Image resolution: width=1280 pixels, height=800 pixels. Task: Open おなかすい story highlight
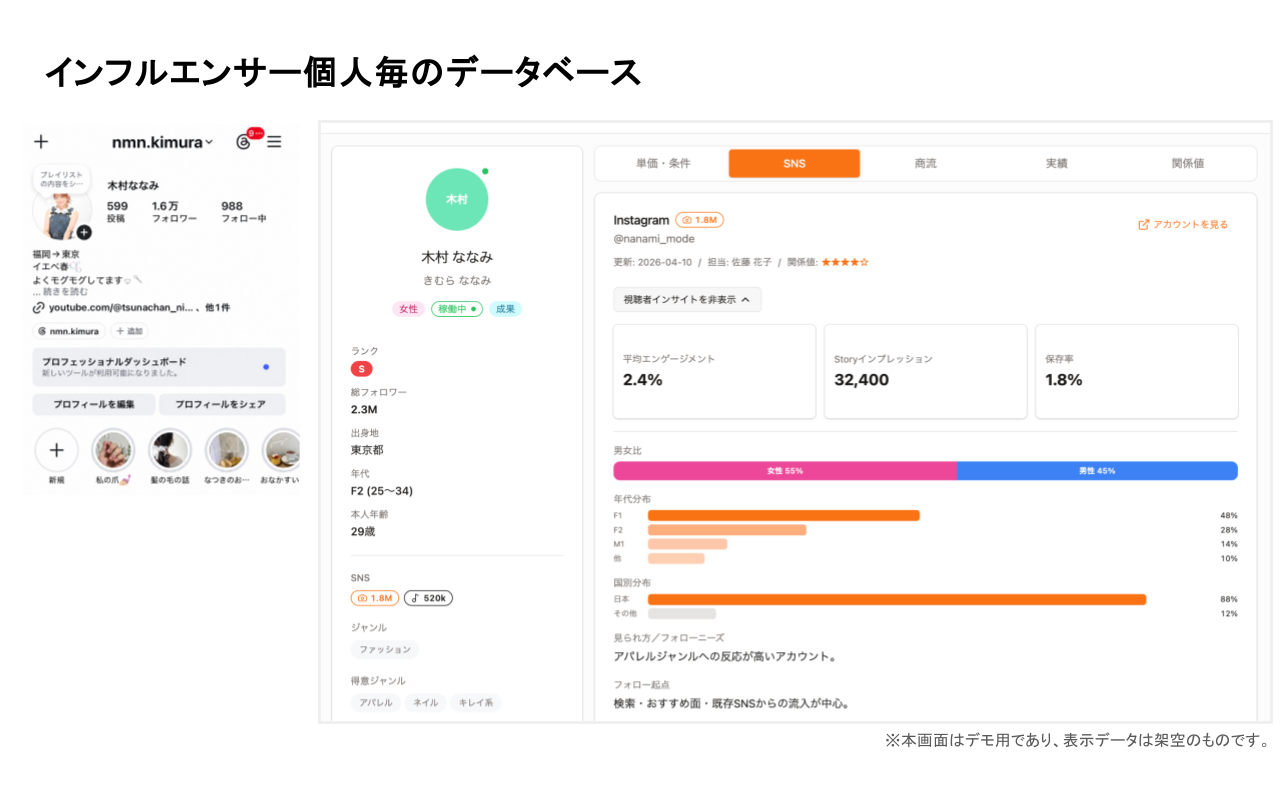[282, 450]
